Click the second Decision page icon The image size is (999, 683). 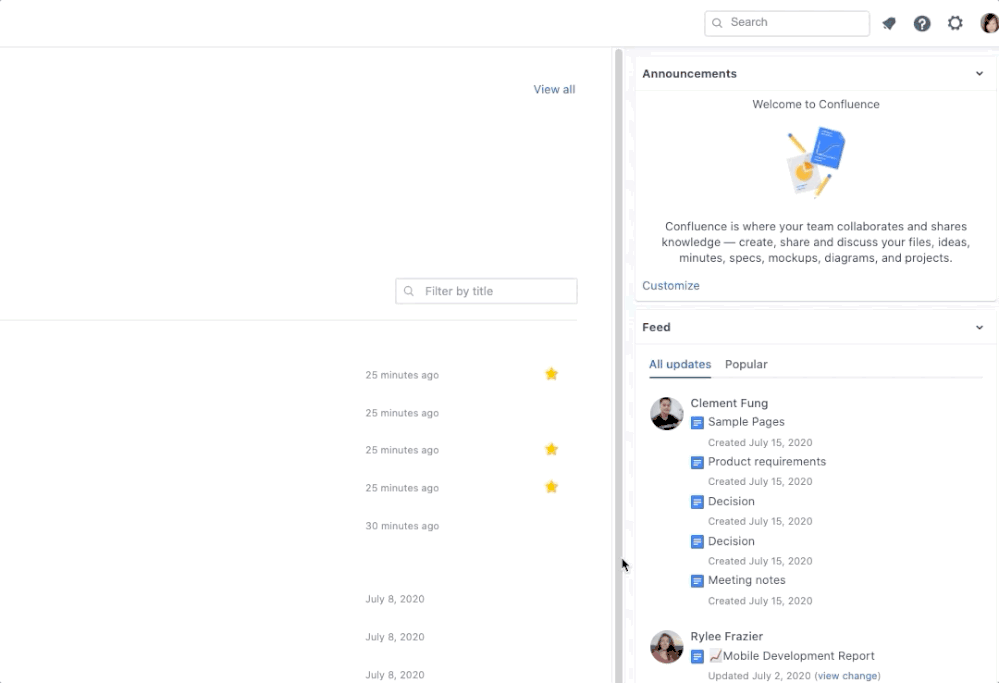697,542
